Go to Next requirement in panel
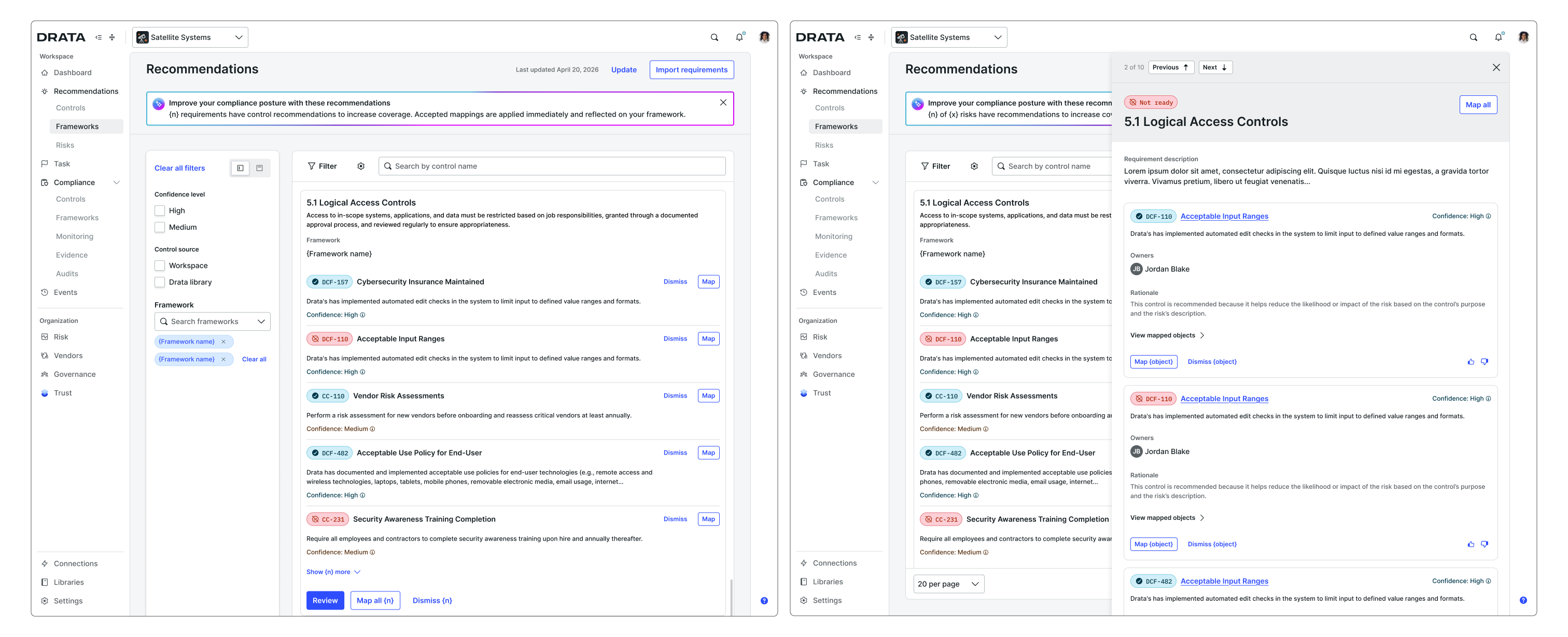This screenshot has height=637, width=1568. pos(1215,67)
